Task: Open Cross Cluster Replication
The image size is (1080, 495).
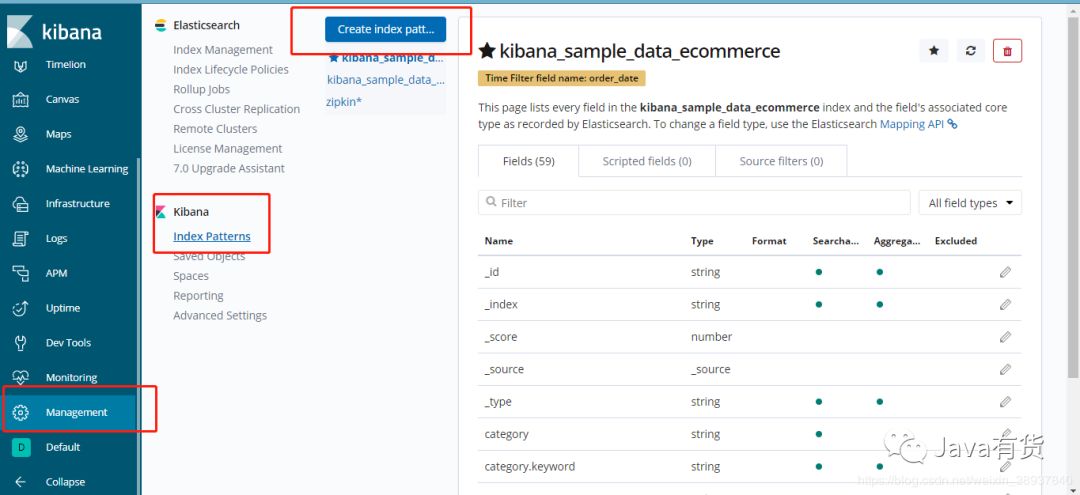Action: (236, 109)
